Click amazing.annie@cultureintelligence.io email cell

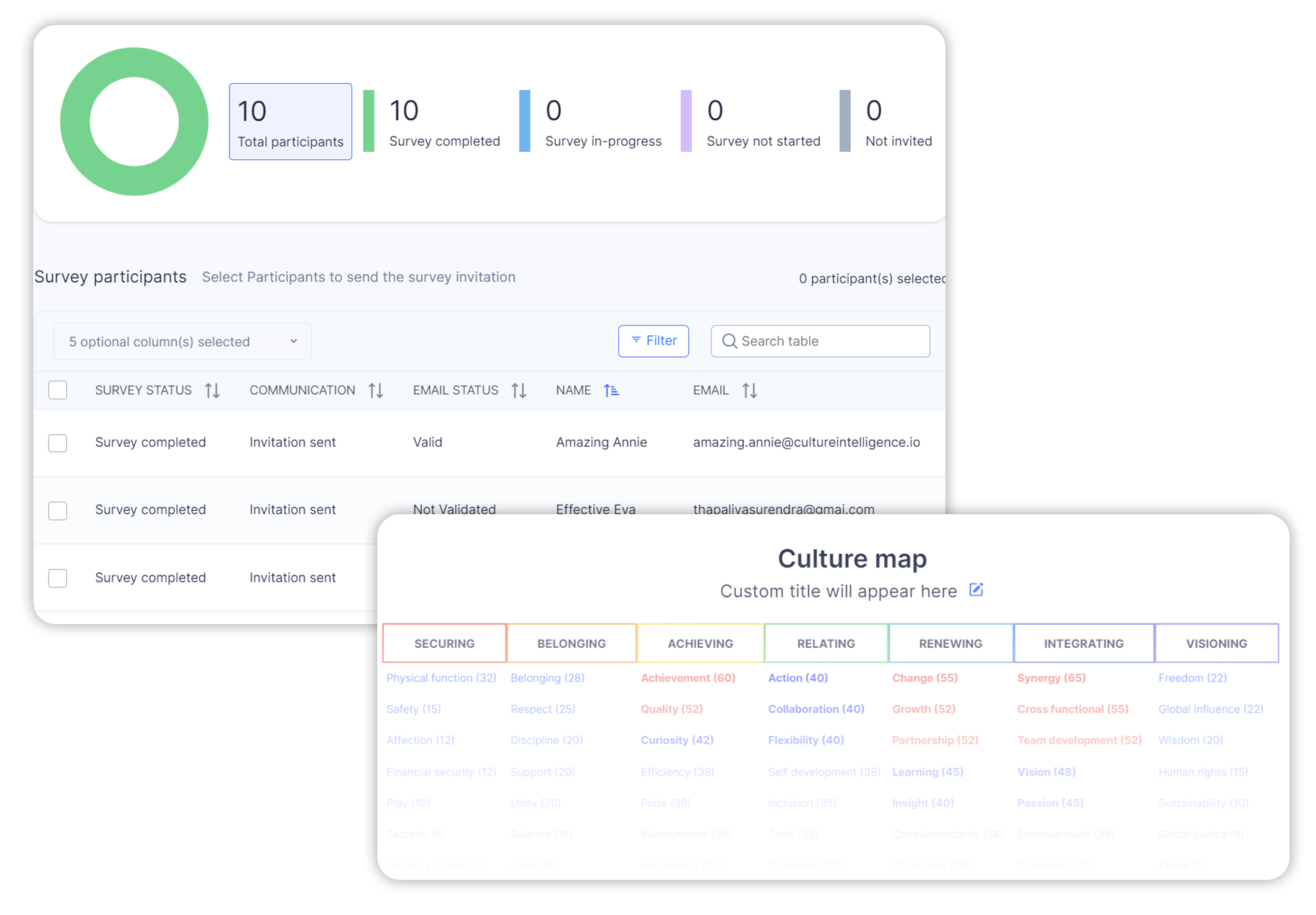806,442
